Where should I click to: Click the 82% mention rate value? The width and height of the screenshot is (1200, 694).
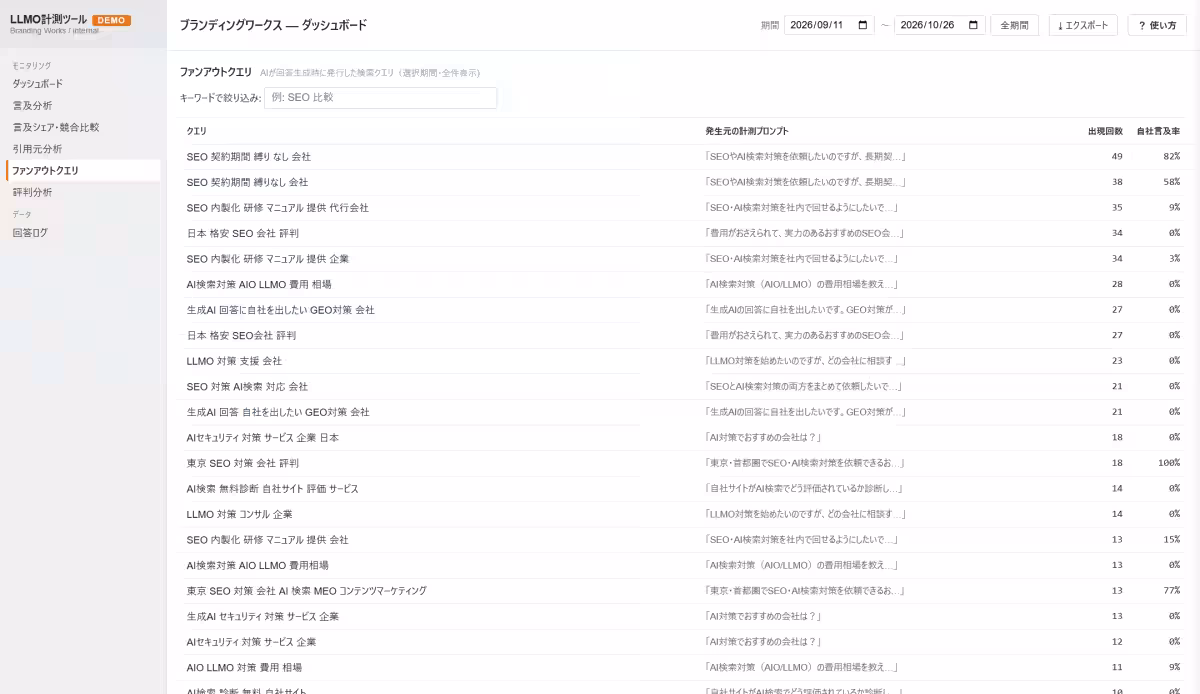(x=1171, y=157)
